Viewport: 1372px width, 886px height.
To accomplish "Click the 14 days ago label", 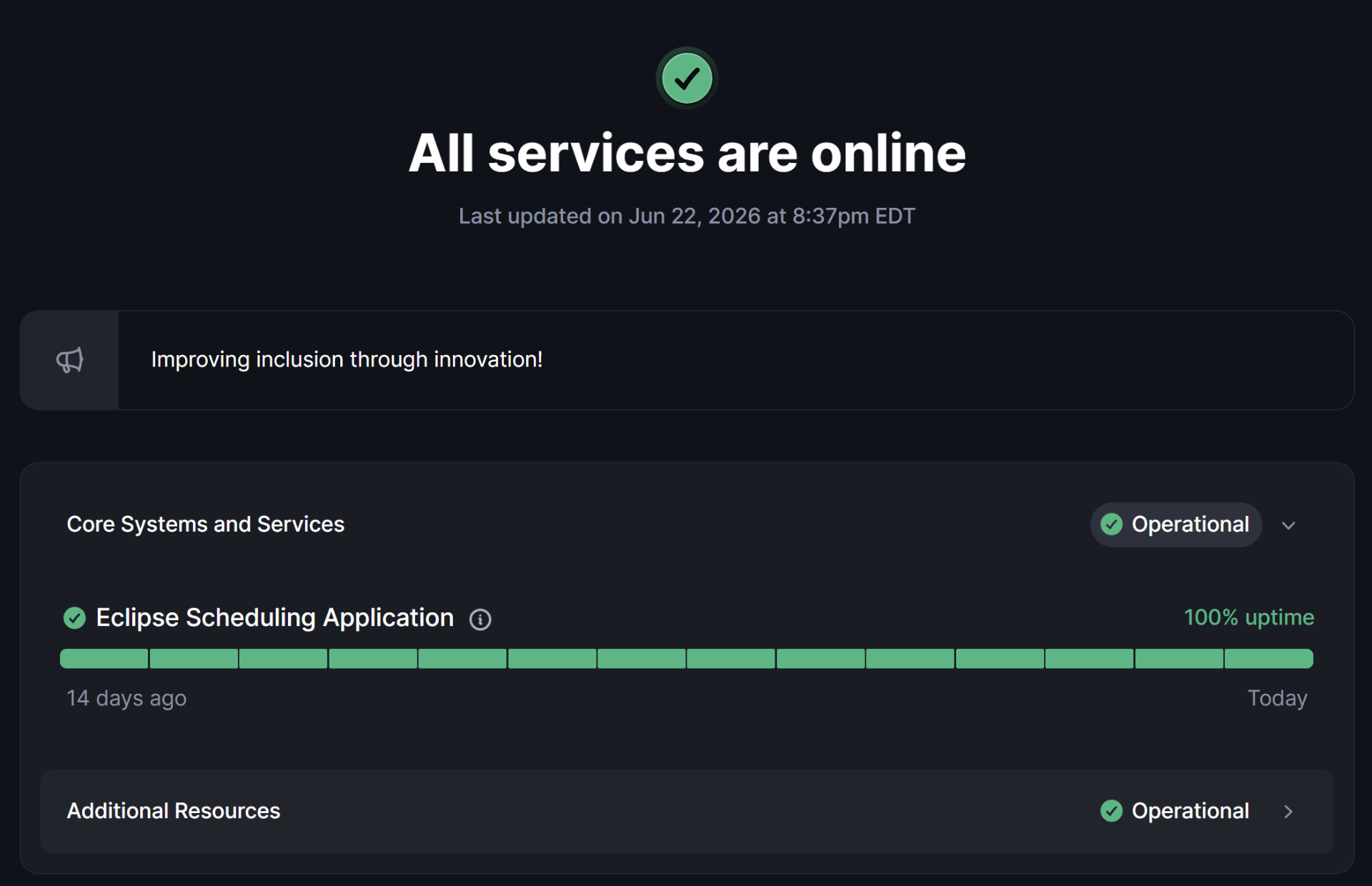I will (x=126, y=698).
